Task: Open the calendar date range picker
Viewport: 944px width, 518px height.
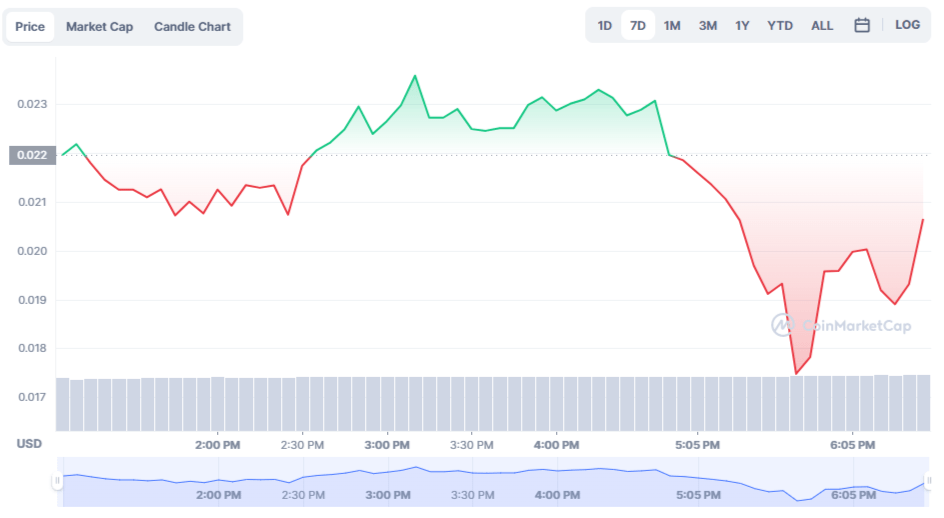Action: (861, 26)
